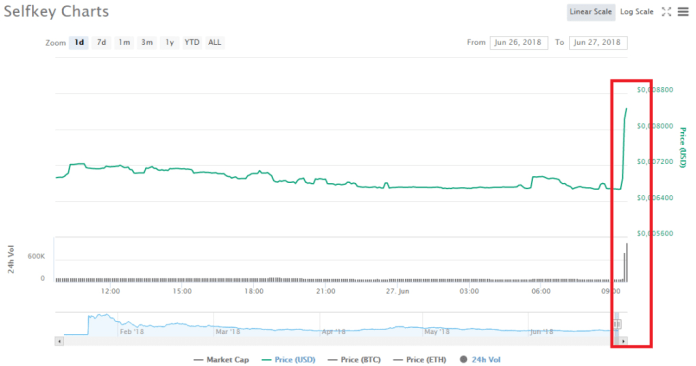Viewport: 696px width, 366px height.
Task: Click navigator timeline at Jun '18
Action: click(x=542, y=331)
